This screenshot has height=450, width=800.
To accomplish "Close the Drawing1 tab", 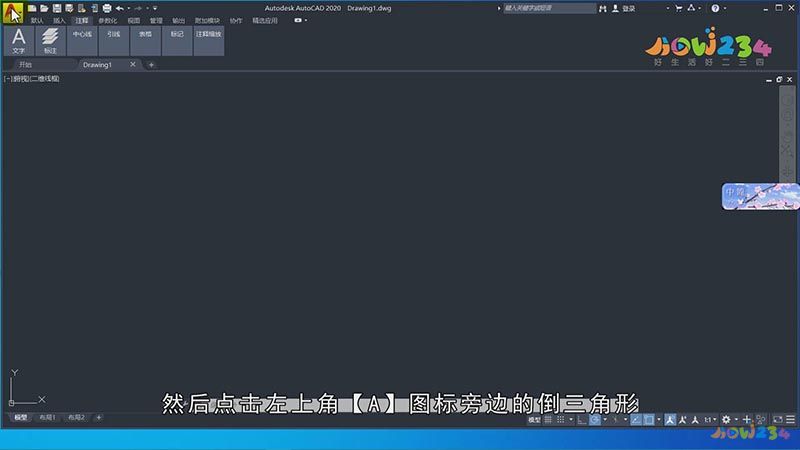I will [133, 64].
